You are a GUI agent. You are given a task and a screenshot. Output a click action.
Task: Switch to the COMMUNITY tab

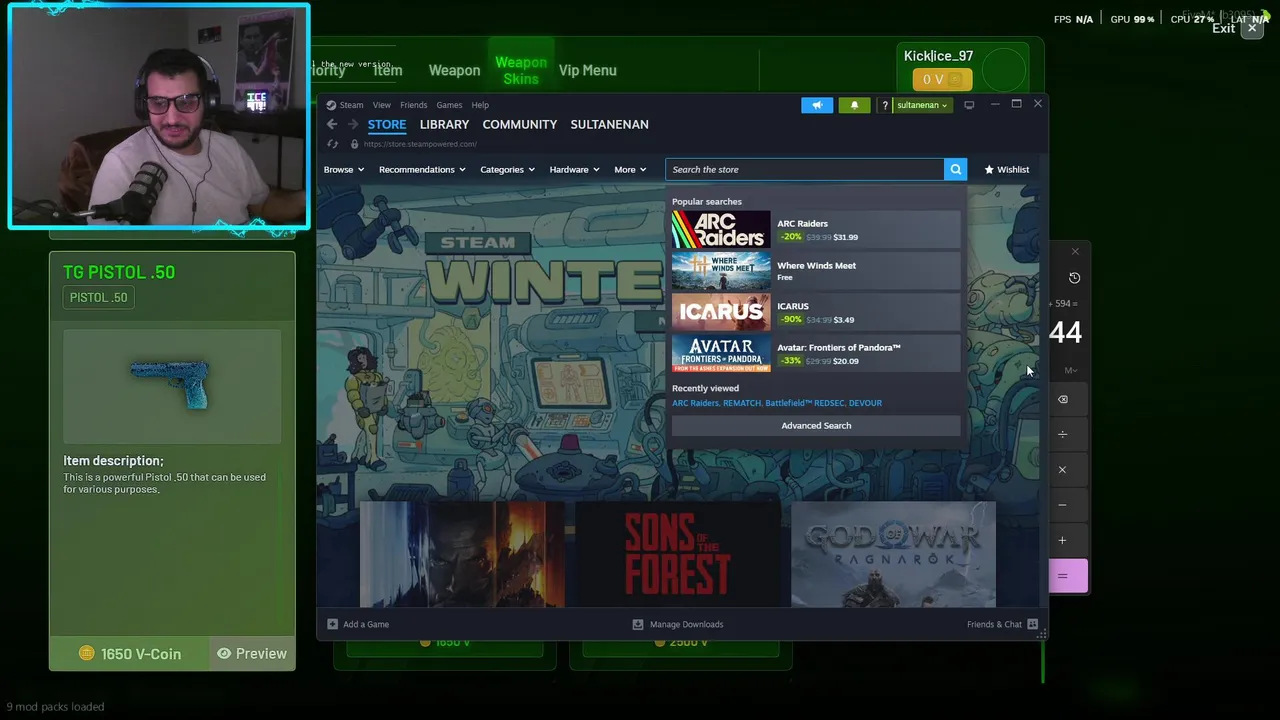520,124
